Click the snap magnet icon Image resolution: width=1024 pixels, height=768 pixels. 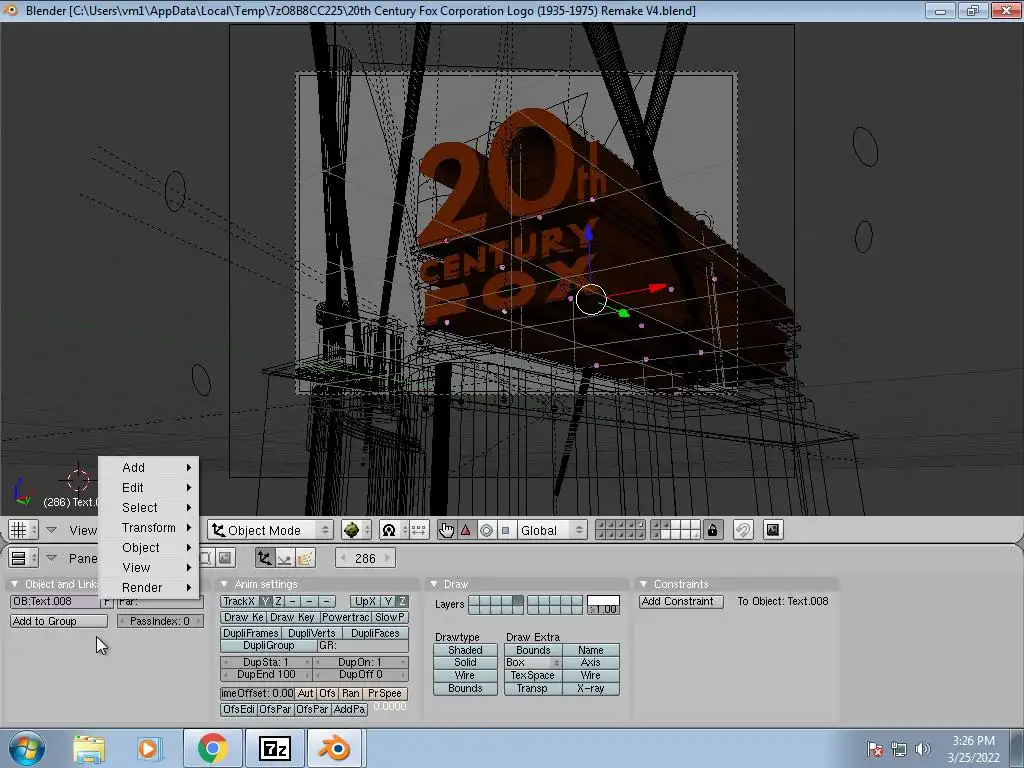point(743,530)
